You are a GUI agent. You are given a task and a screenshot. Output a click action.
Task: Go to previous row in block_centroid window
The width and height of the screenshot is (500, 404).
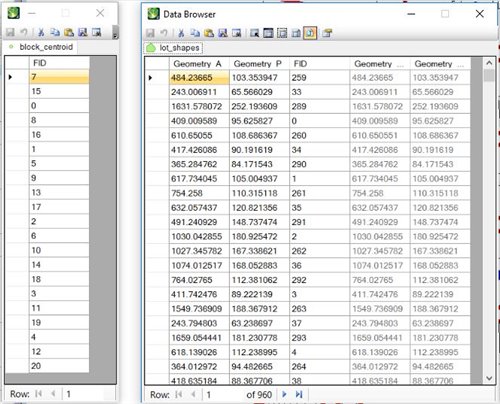(53, 394)
